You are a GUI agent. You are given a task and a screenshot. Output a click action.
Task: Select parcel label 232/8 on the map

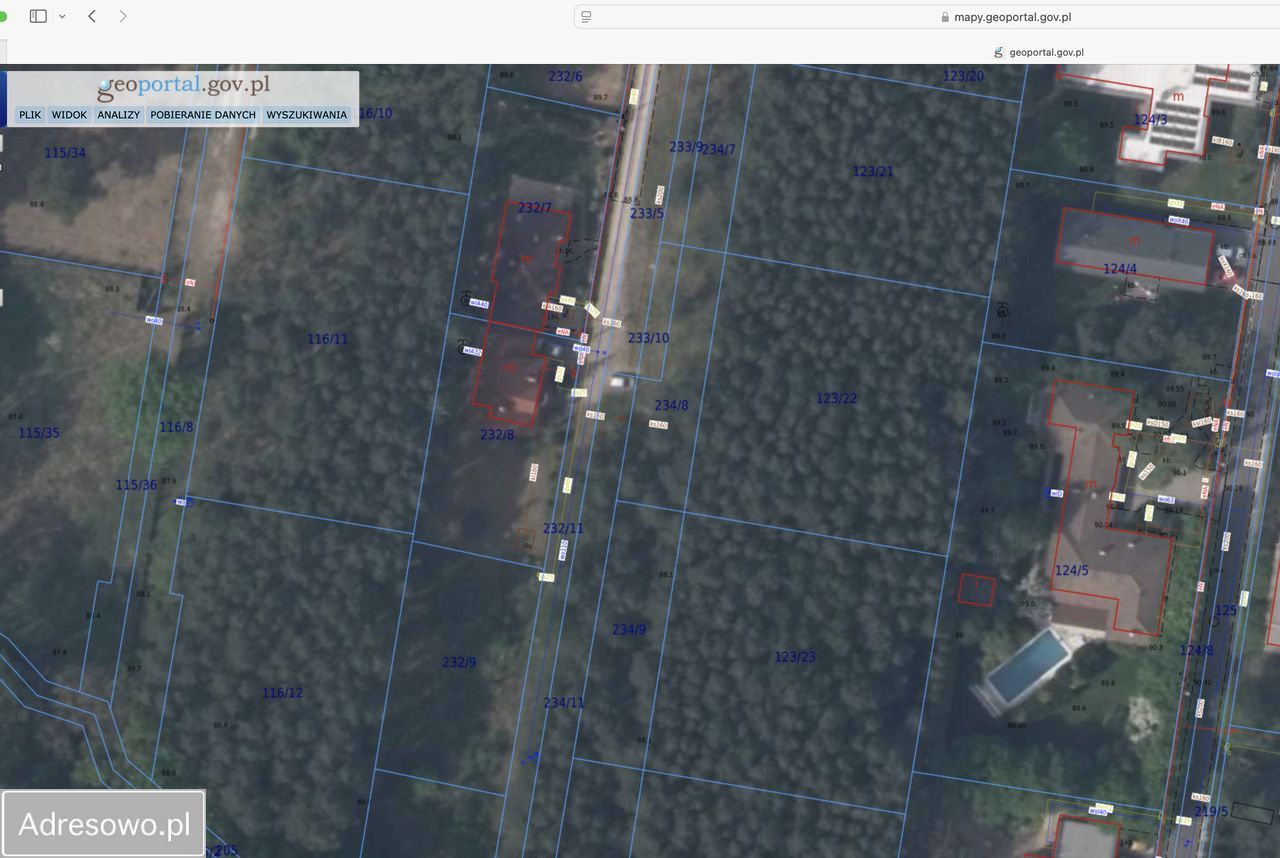497,435
